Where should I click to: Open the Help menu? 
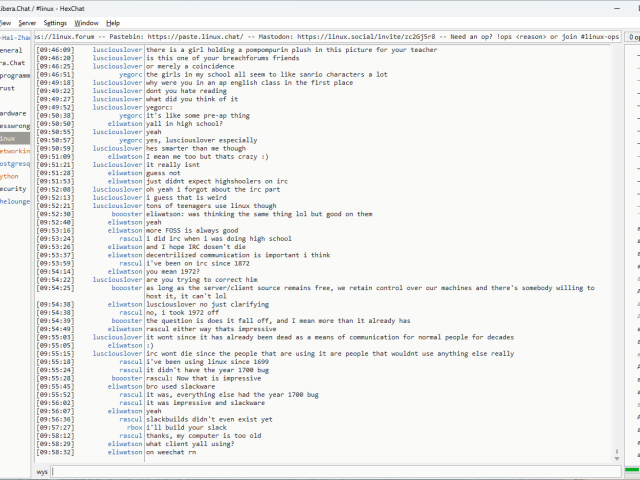[x=113, y=22]
